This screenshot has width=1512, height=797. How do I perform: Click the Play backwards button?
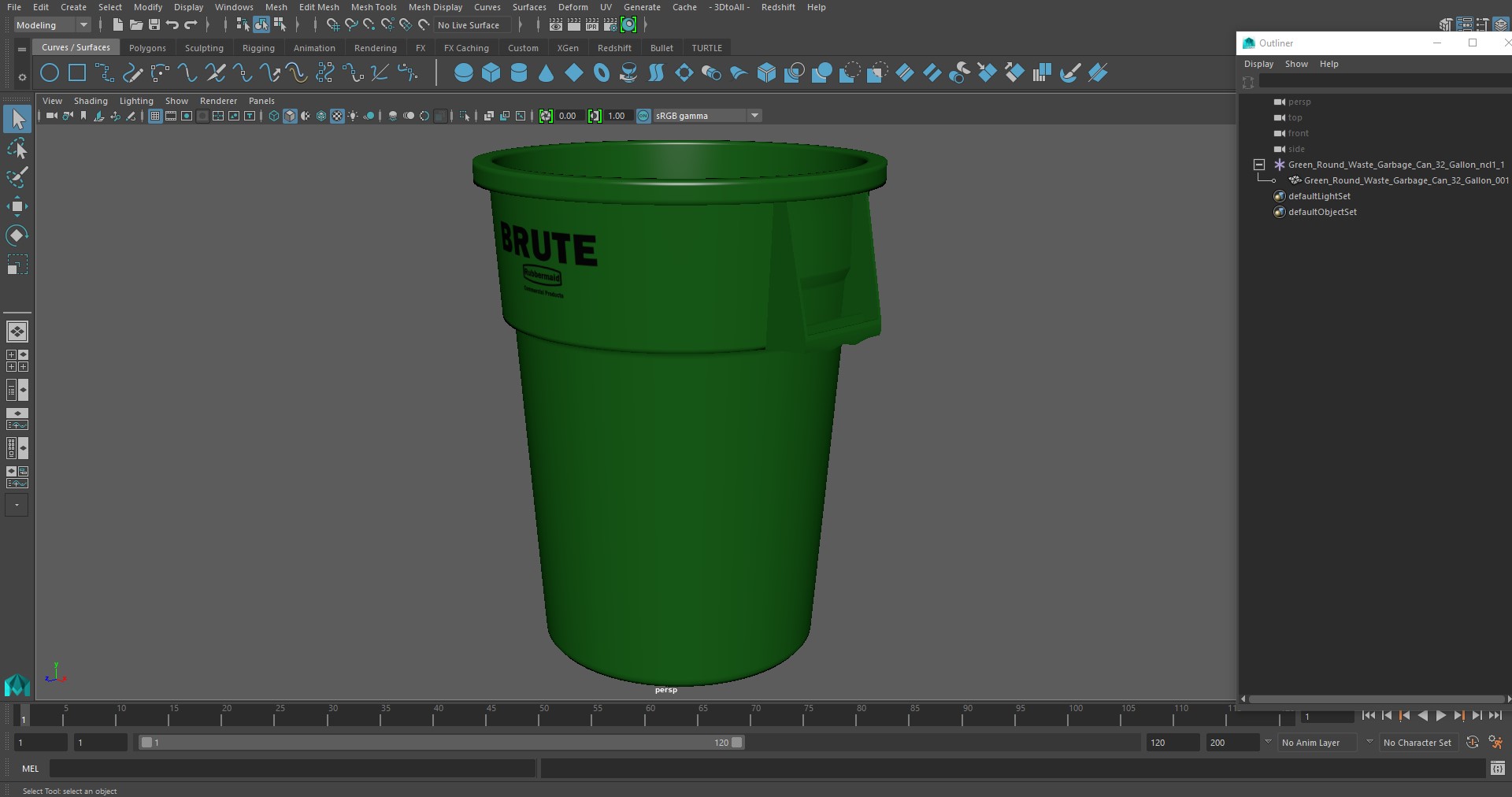coord(1422,716)
